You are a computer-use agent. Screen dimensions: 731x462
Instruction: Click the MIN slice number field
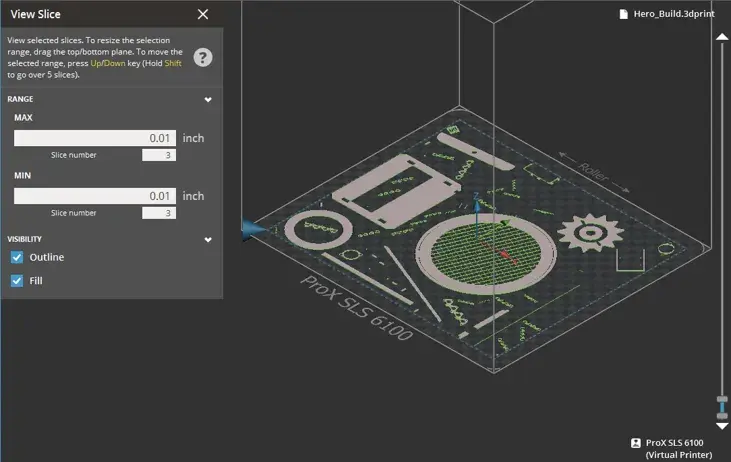click(159, 213)
